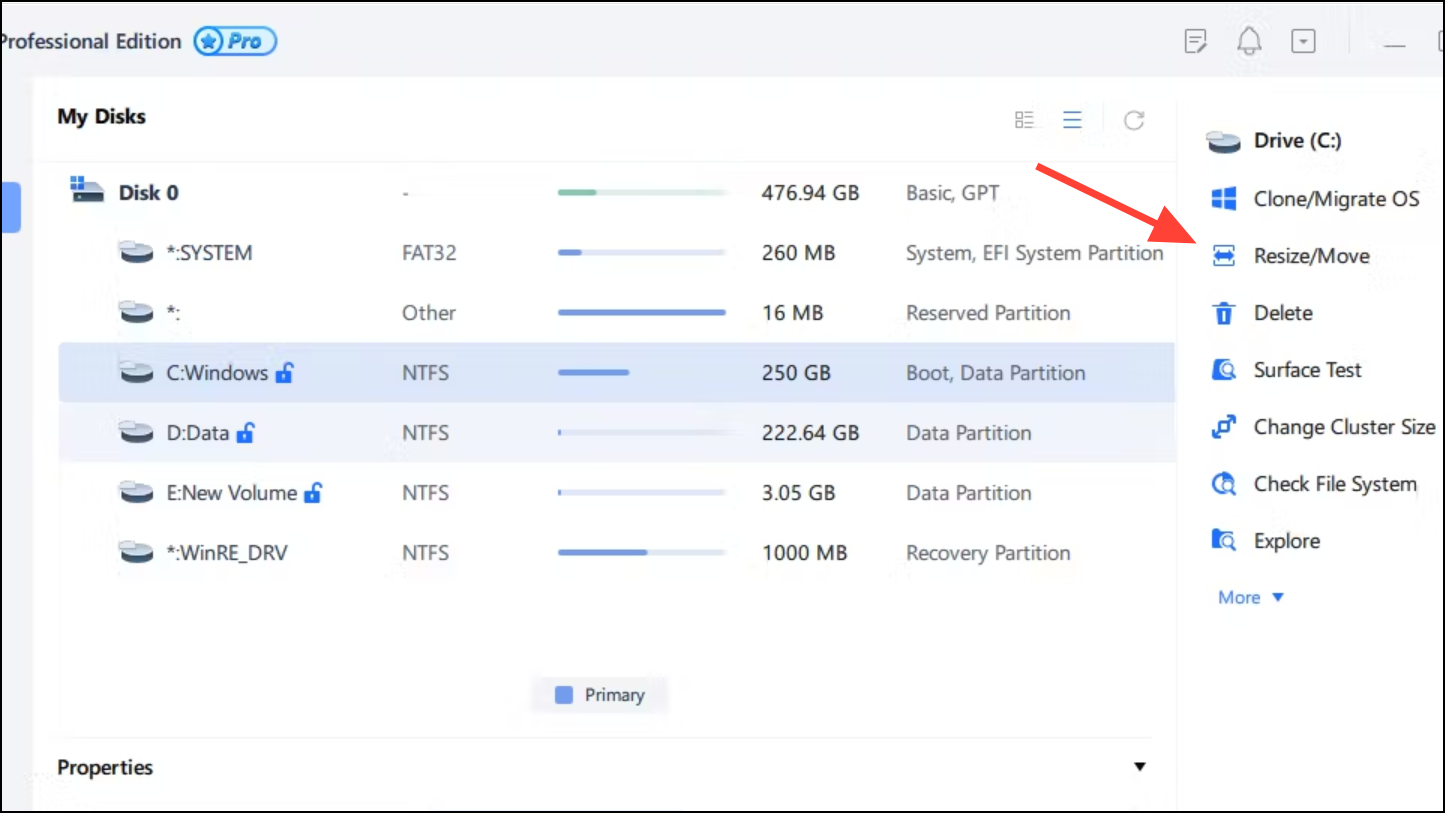Click Explore partition icon
The height and width of the screenshot is (813, 1445).
(x=1224, y=541)
